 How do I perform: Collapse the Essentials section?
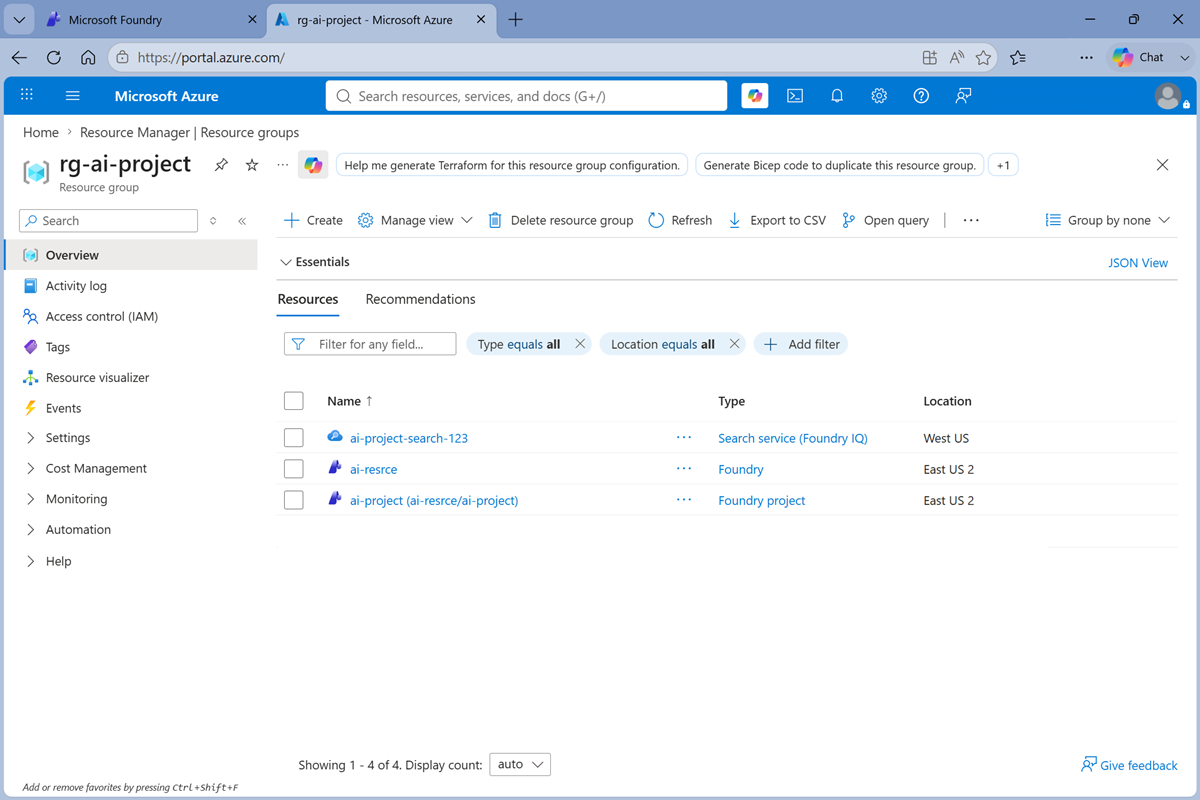(x=315, y=262)
